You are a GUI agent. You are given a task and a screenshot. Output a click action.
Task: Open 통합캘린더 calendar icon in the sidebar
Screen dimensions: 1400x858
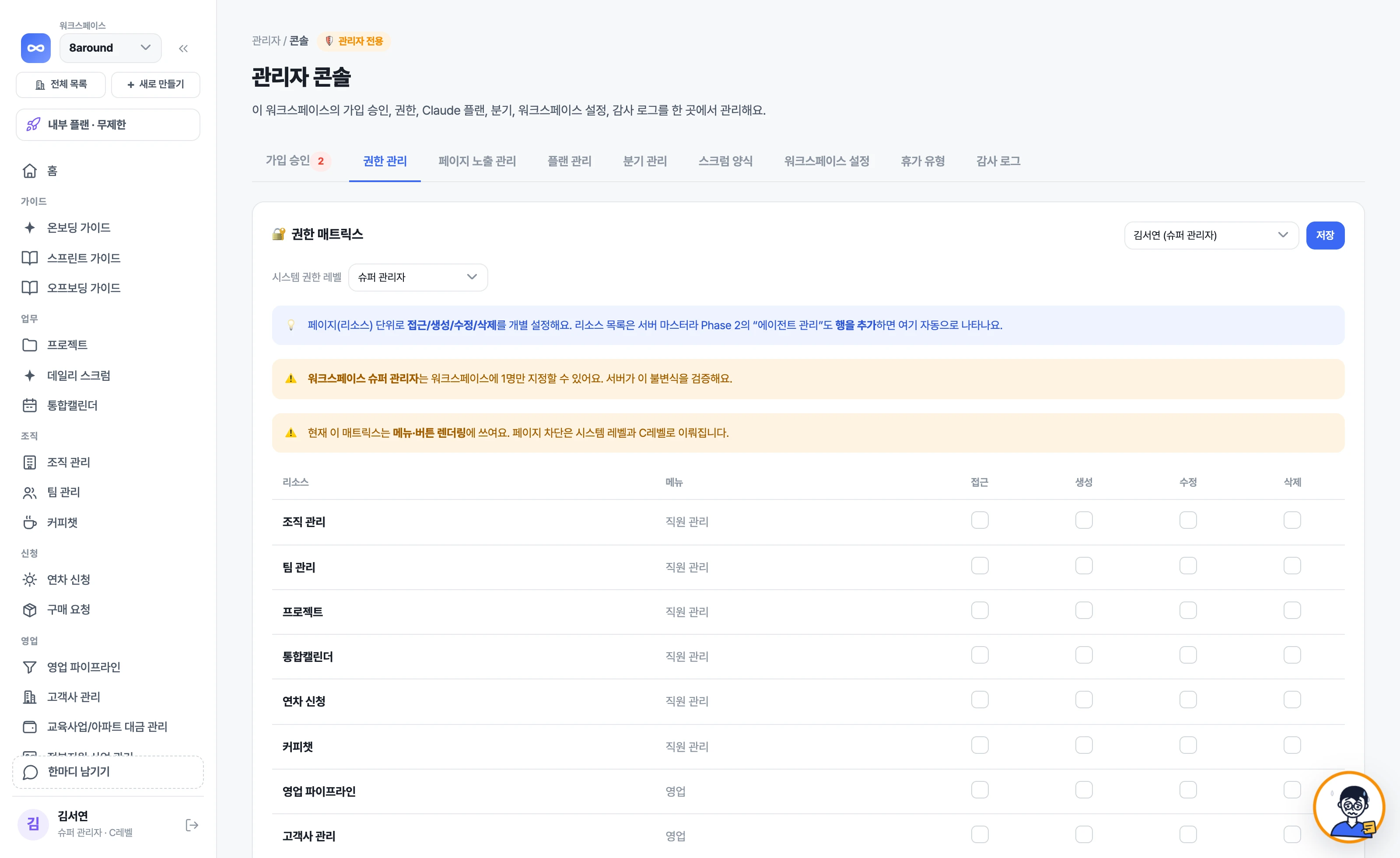(x=30, y=405)
